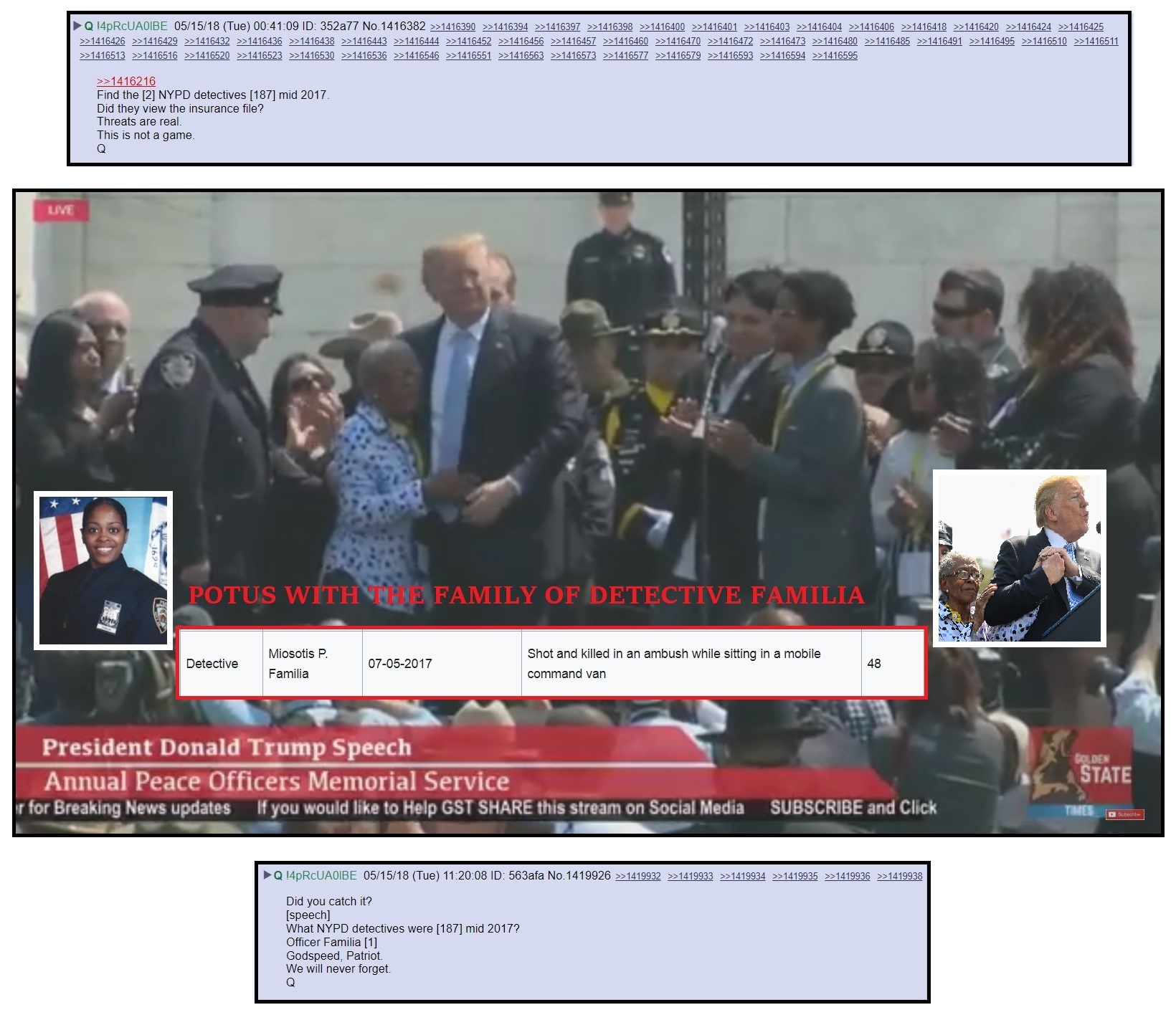
Task: Go to reply >>1416452
Action: (x=469, y=42)
